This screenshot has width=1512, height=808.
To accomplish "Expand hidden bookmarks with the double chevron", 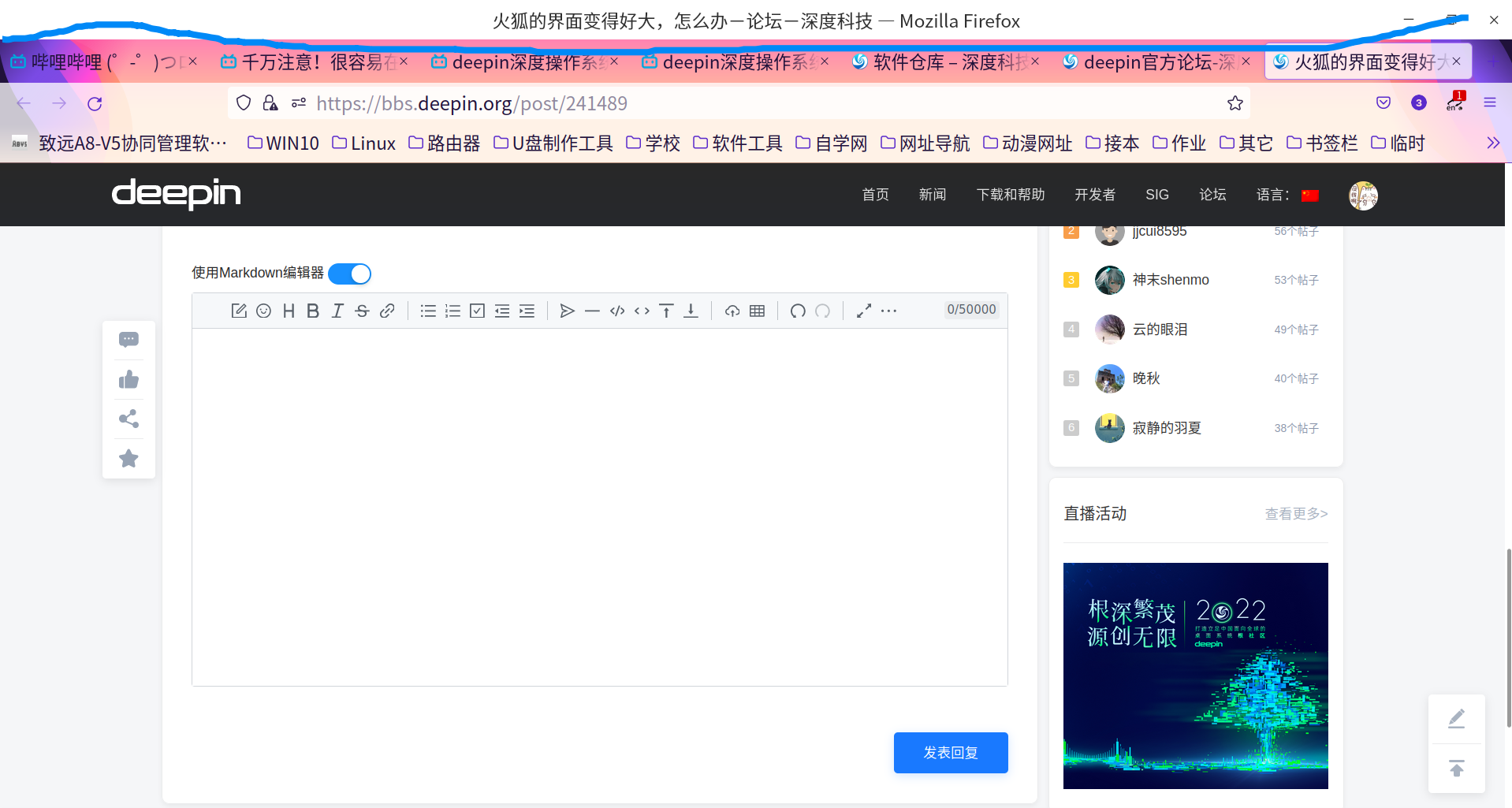I will 1493,143.
